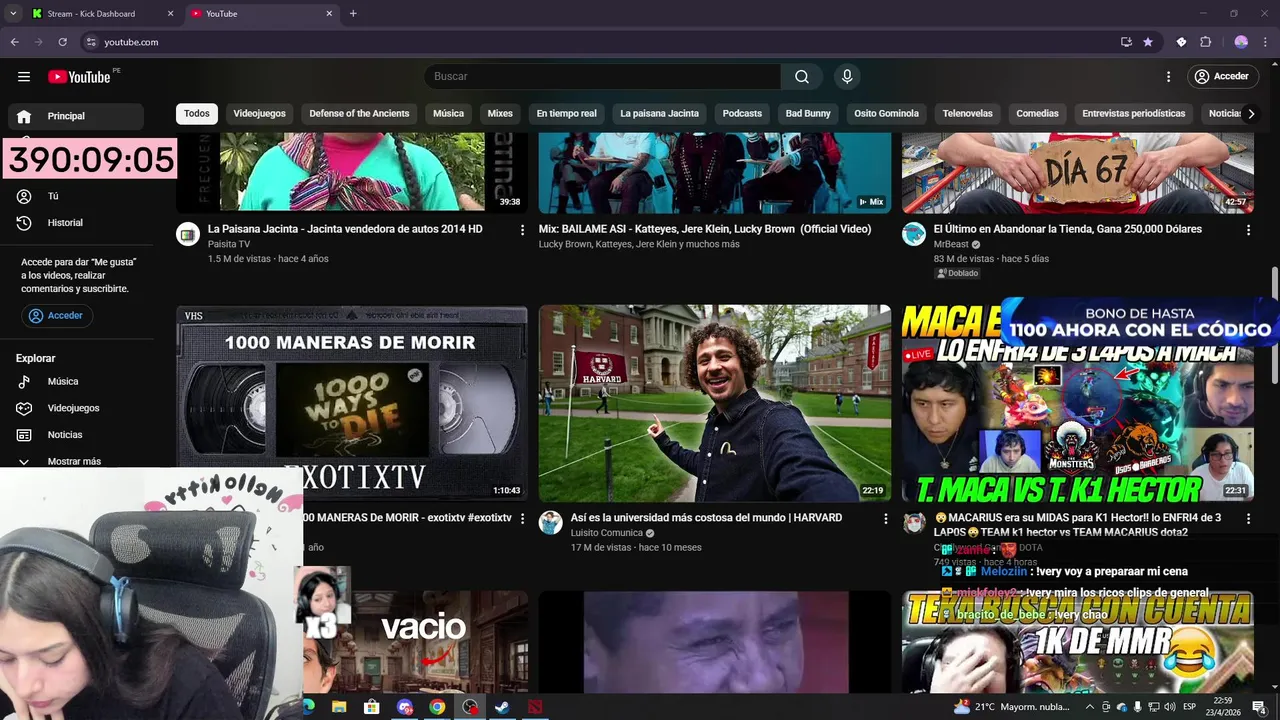Open MrBeast channel avatar
1280x720 pixels.
914,234
